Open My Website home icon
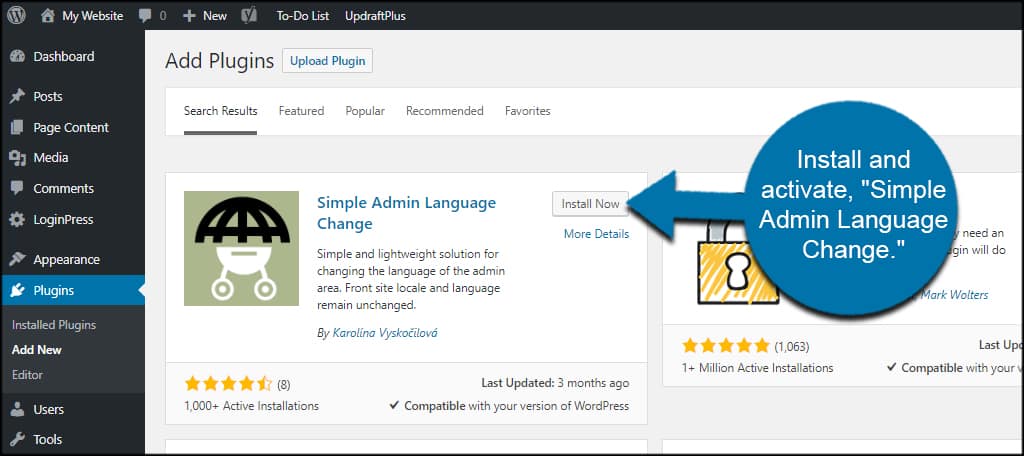 coord(47,16)
